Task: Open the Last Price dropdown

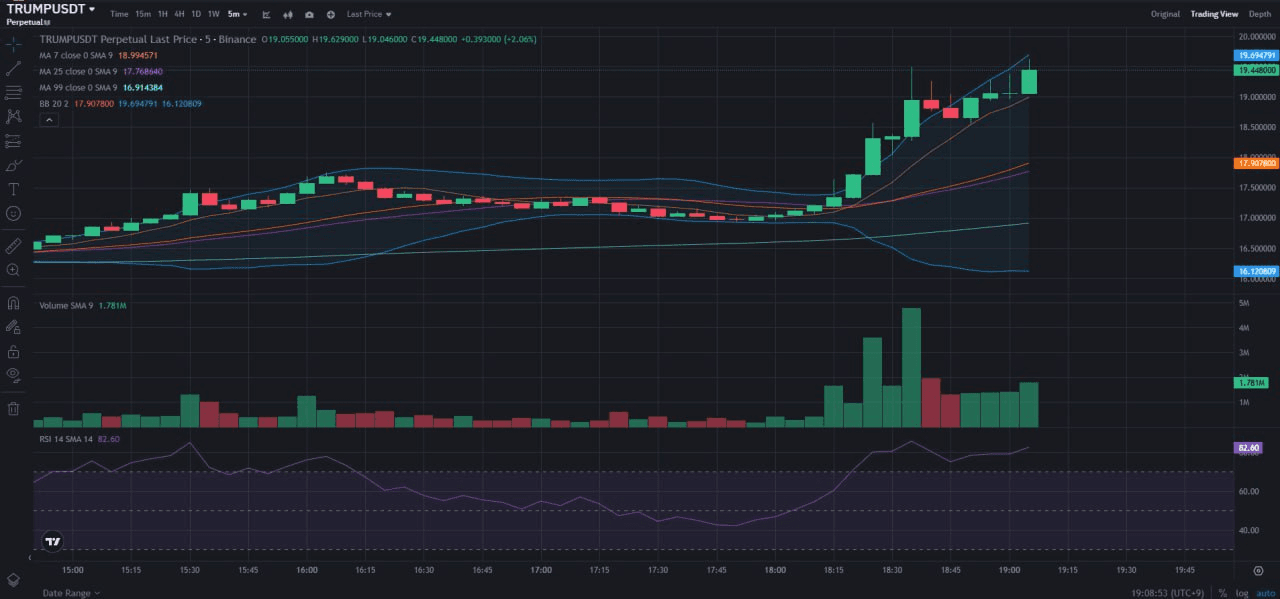Action: (369, 15)
